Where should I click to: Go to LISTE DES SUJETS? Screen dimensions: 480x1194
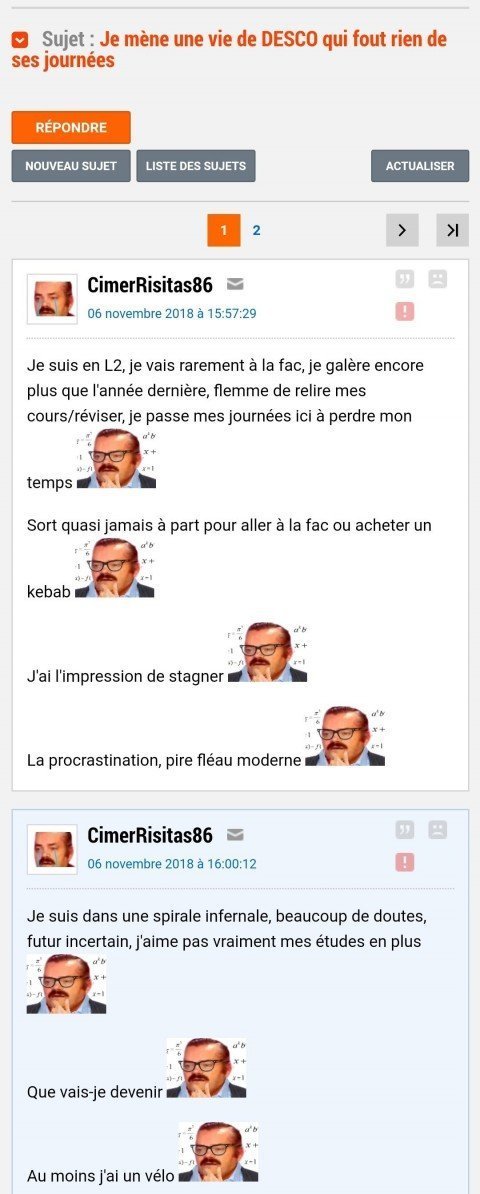tap(196, 166)
